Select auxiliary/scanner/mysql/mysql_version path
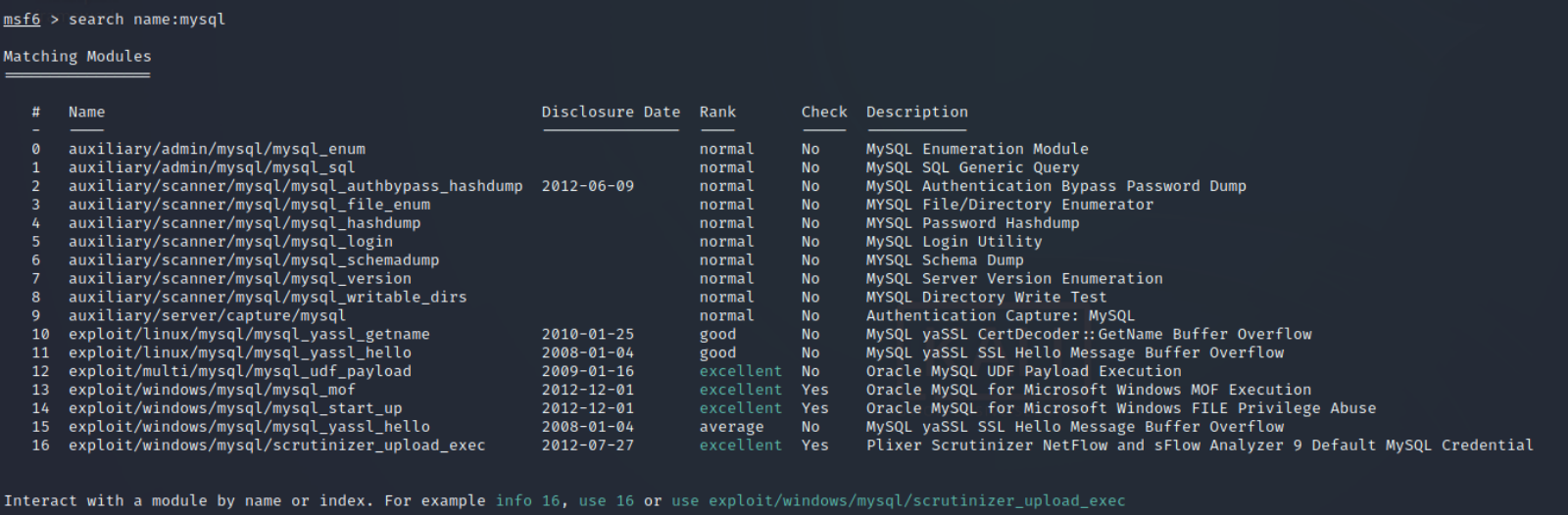The height and width of the screenshot is (515, 1568). (x=240, y=280)
